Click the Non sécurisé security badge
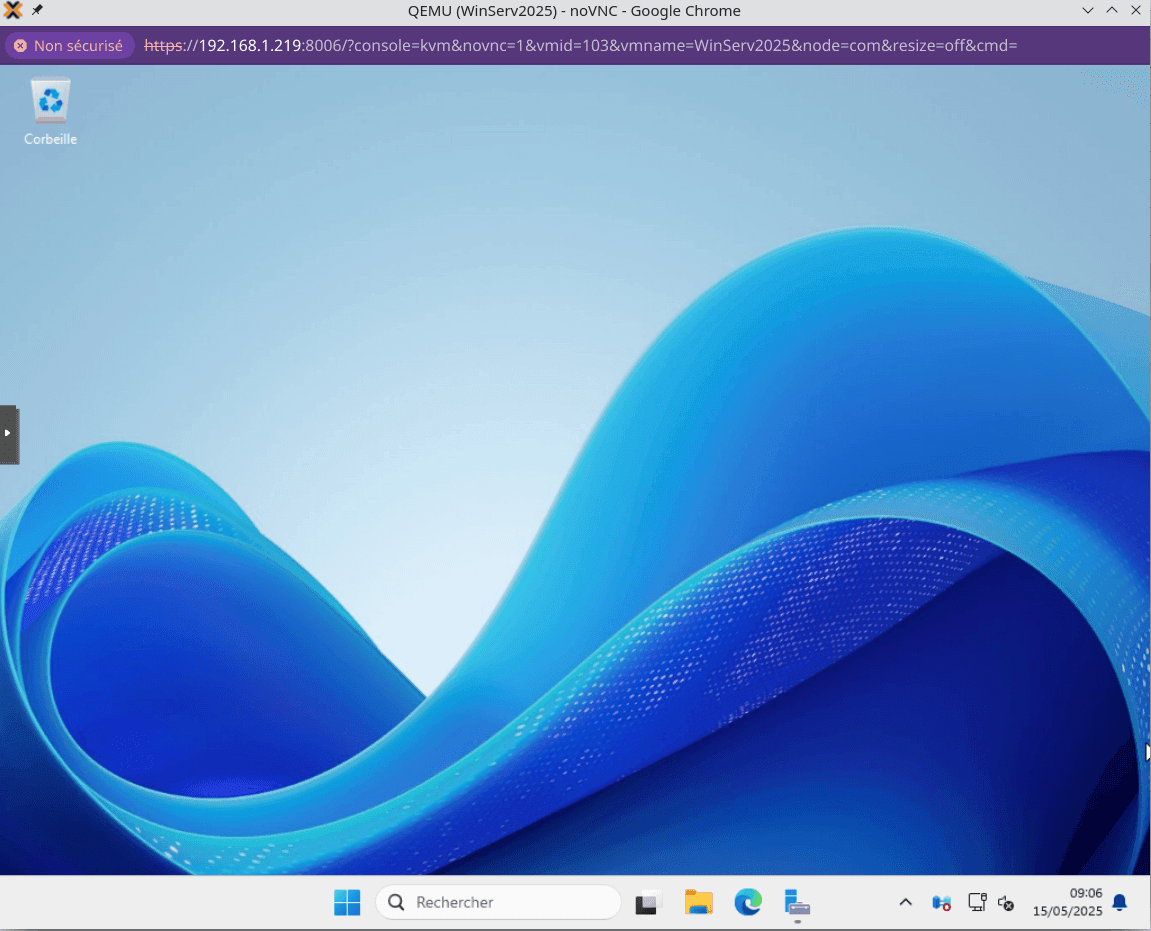Image resolution: width=1151 pixels, height=931 pixels. click(x=69, y=46)
